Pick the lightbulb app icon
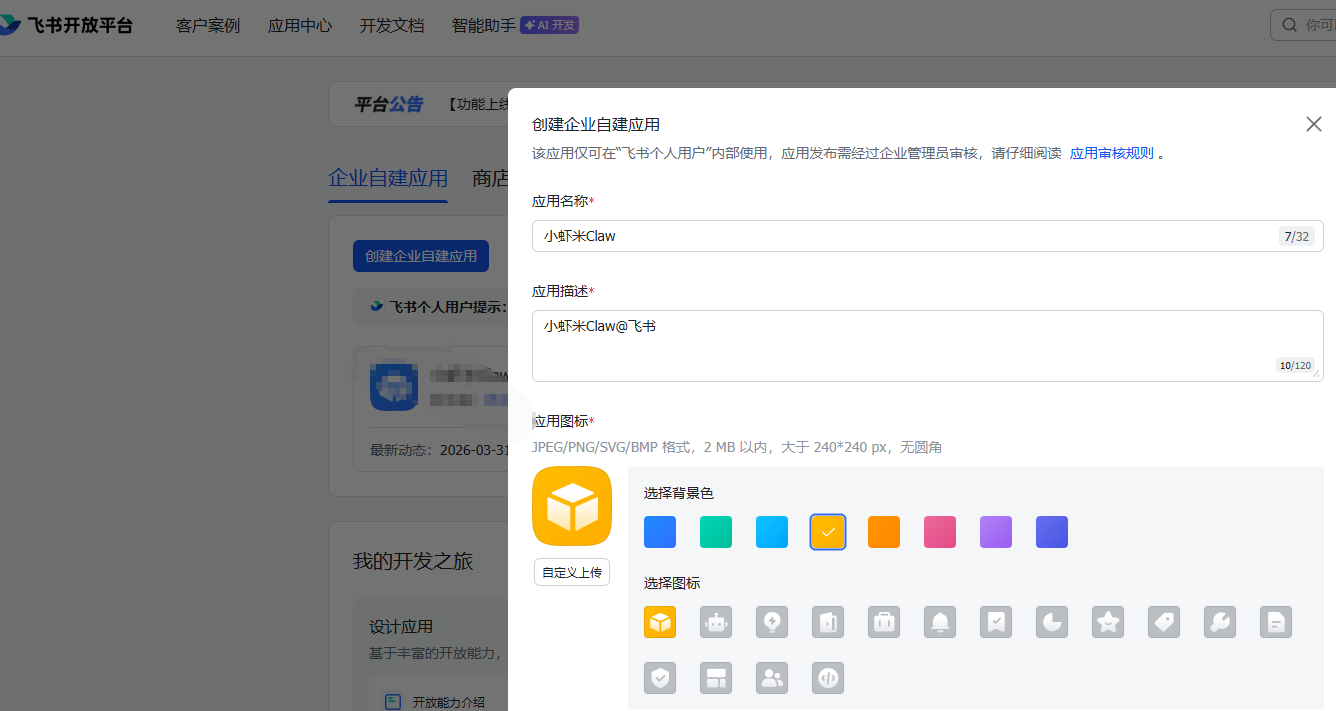The height and width of the screenshot is (711, 1336). click(772, 622)
